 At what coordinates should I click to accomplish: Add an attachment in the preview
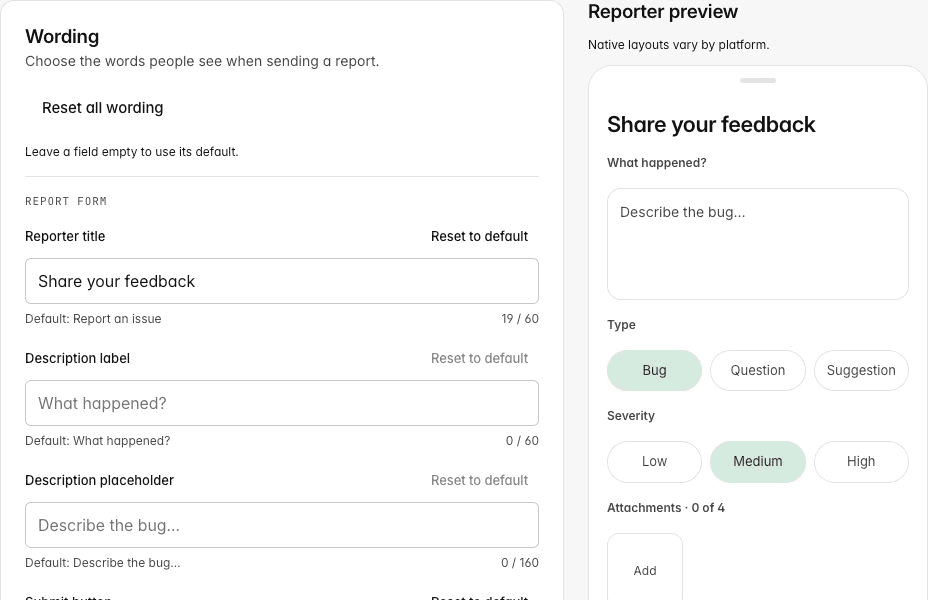[x=645, y=570]
